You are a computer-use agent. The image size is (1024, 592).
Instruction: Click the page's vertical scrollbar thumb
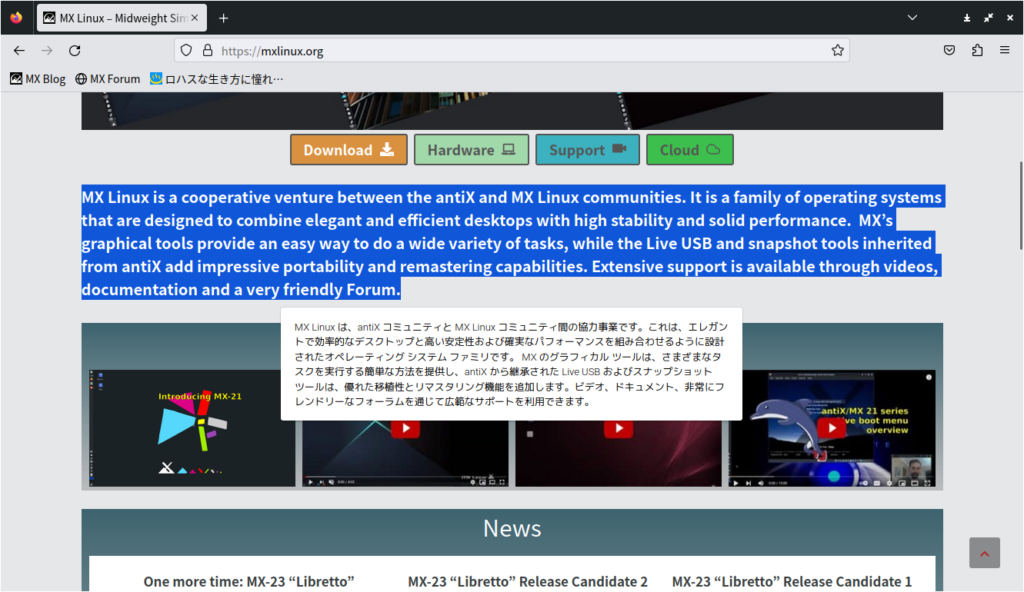[1020, 205]
